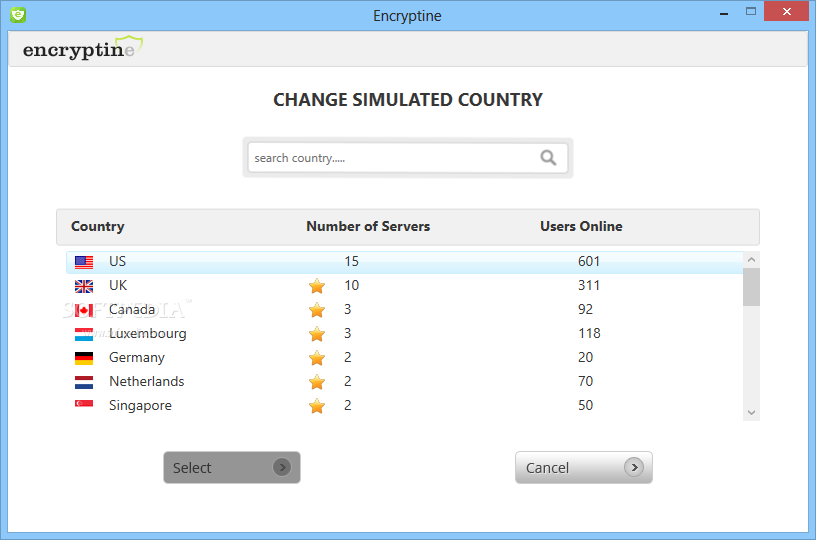Image resolution: width=816 pixels, height=540 pixels.
Task: Click the arrow icon on the Cancel button
Action: [634, 467]
